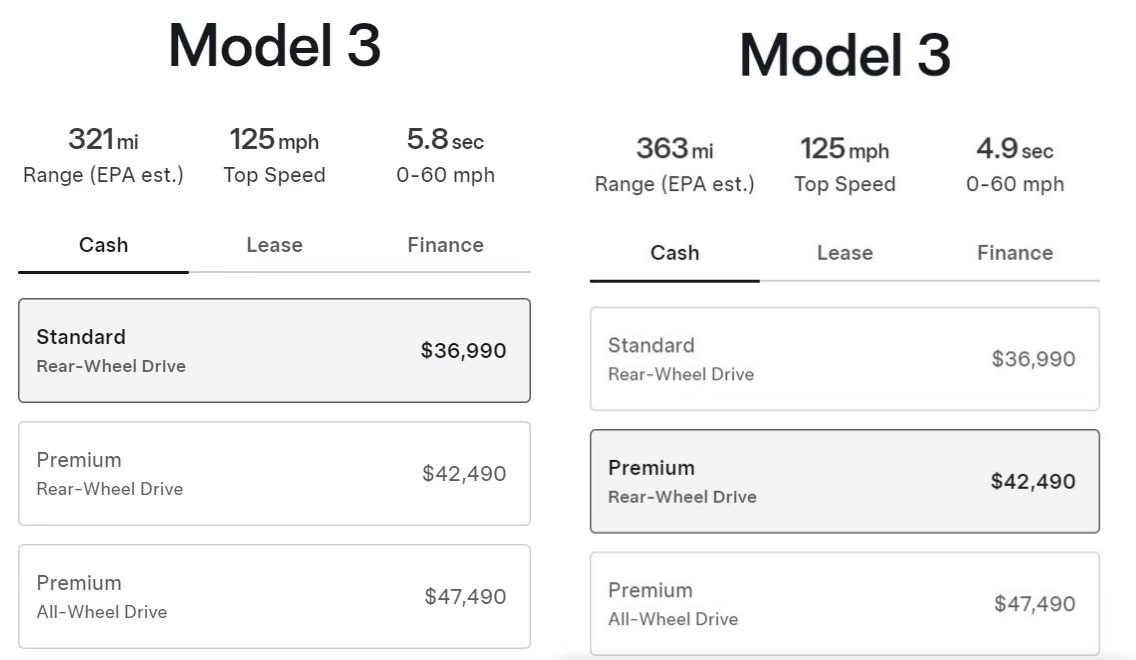
Task: Select Cash tab in the 363 mi panel
Action: (x=674, y=253)
